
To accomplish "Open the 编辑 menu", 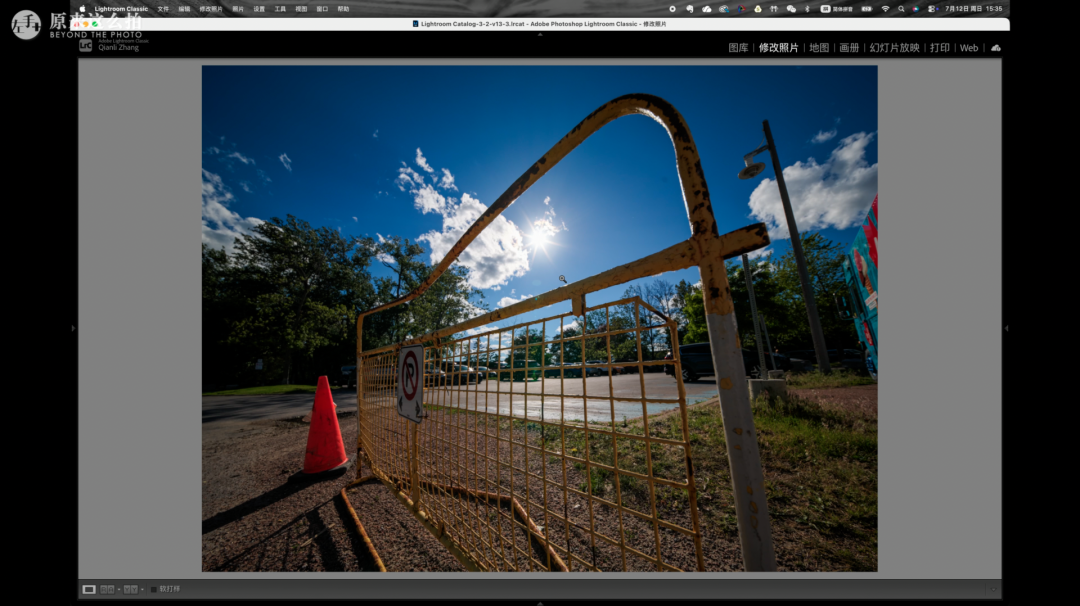I will (x=184, y=9).
